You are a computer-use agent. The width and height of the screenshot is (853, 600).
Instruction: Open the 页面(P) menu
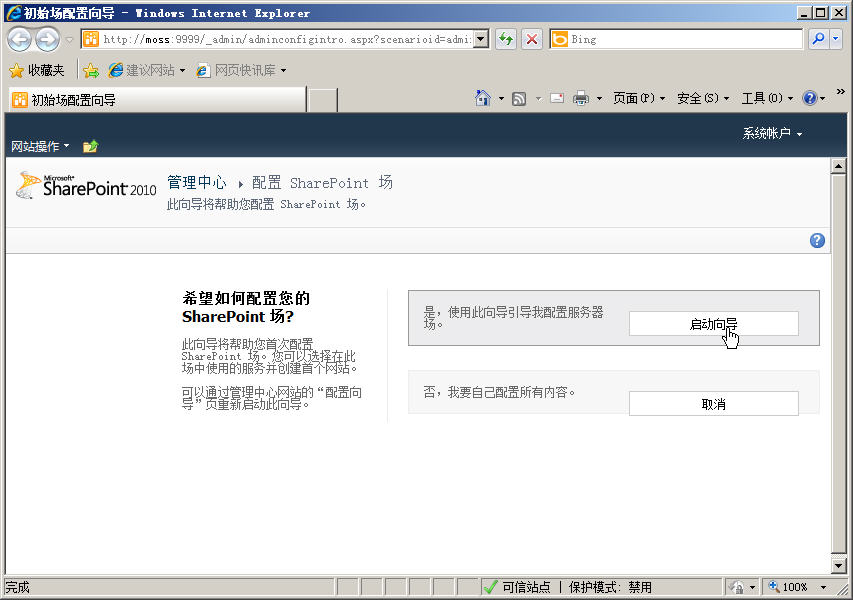click(639, 98)
